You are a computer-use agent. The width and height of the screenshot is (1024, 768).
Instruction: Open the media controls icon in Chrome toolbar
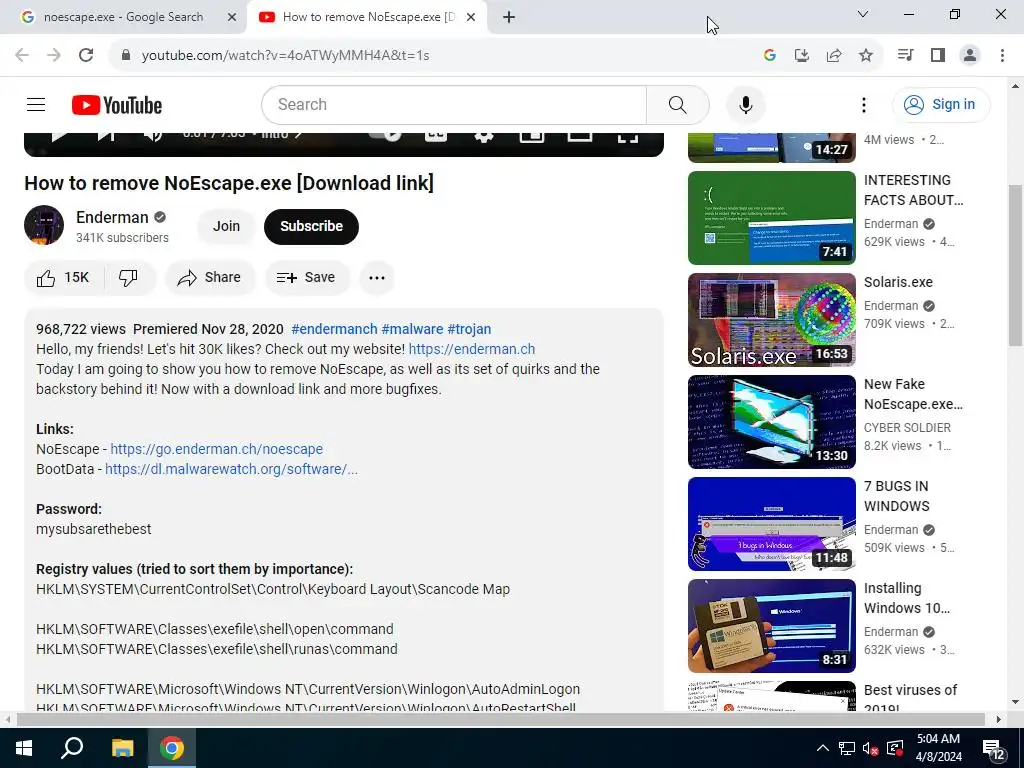(905, 55)
